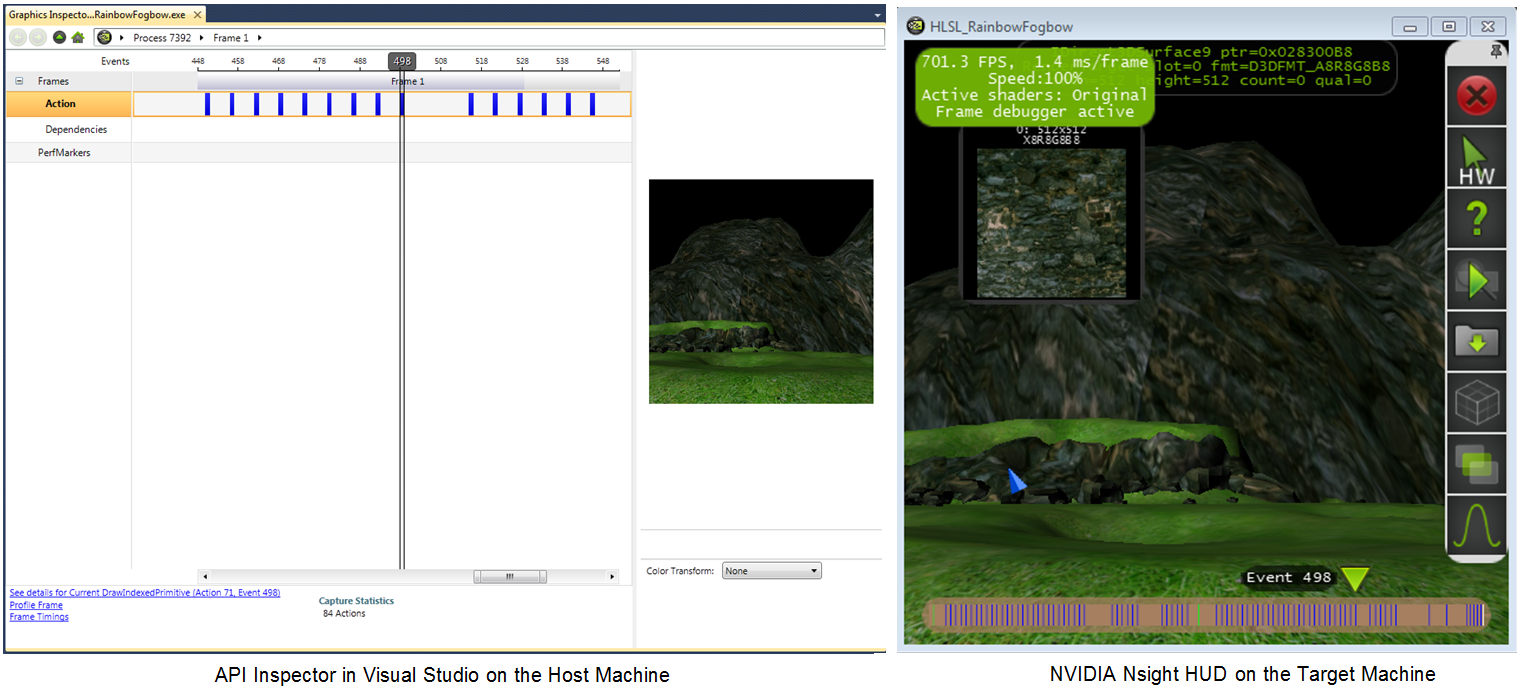This screenshot has width=1520, height=693.
Task: Click the red X icon to stop the Nsight session
Action: (x=1477, y=96)
